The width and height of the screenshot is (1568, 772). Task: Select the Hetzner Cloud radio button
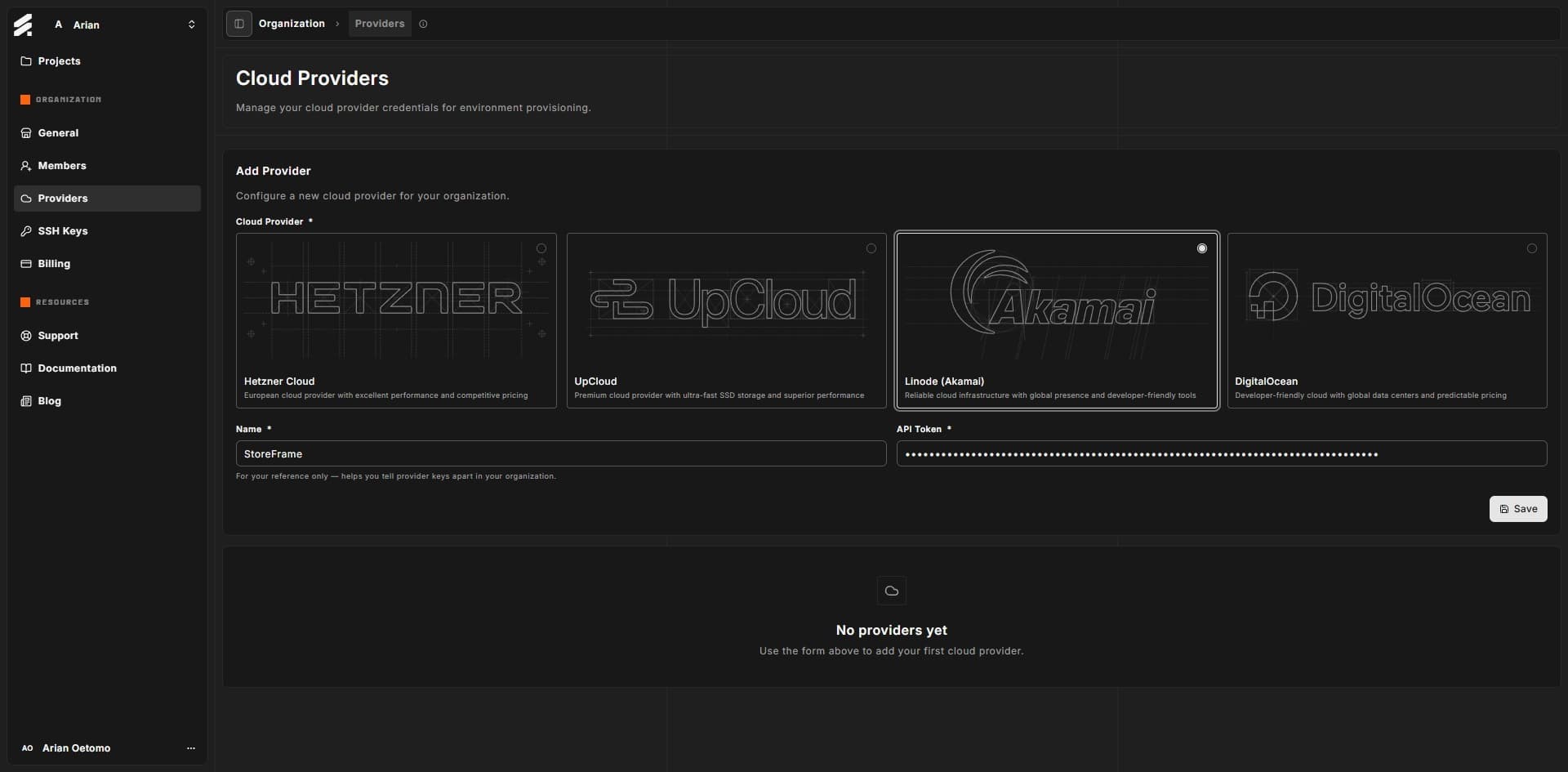(x=541, y=248)
